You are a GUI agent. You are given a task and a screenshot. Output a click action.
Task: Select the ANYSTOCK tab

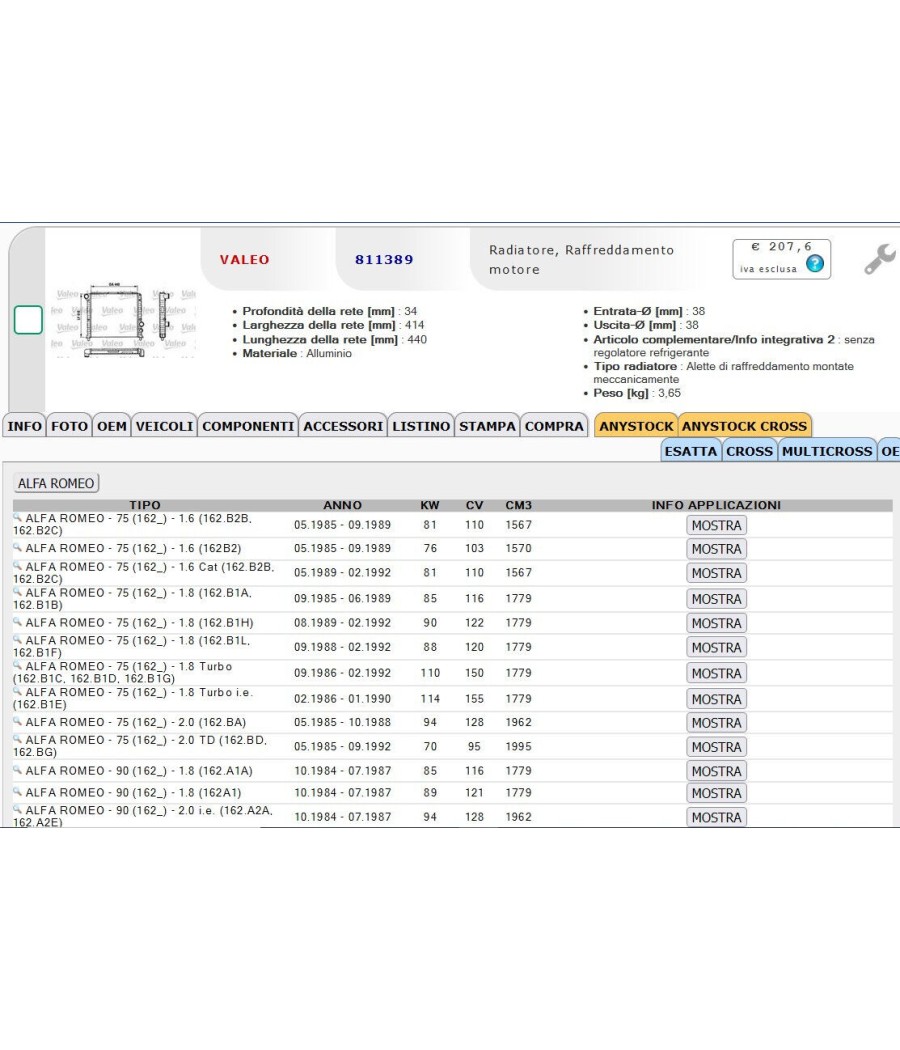click(636, 426)
